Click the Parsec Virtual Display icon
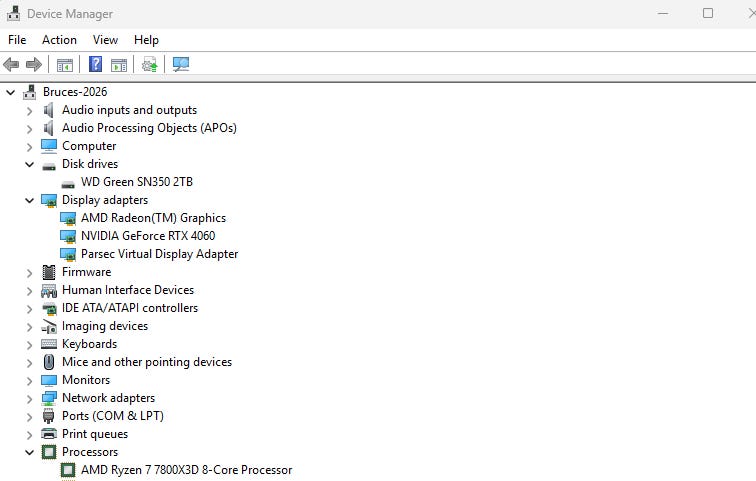 pyautogui.click(x=68, y=254)
